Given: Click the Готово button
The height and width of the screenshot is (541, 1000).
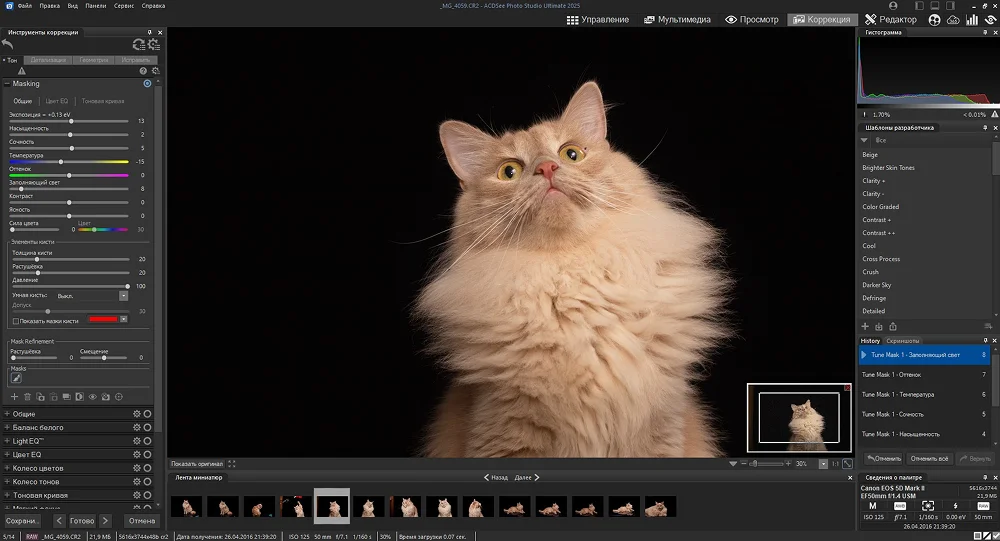Looking at the screenshot, I should 82,521.
